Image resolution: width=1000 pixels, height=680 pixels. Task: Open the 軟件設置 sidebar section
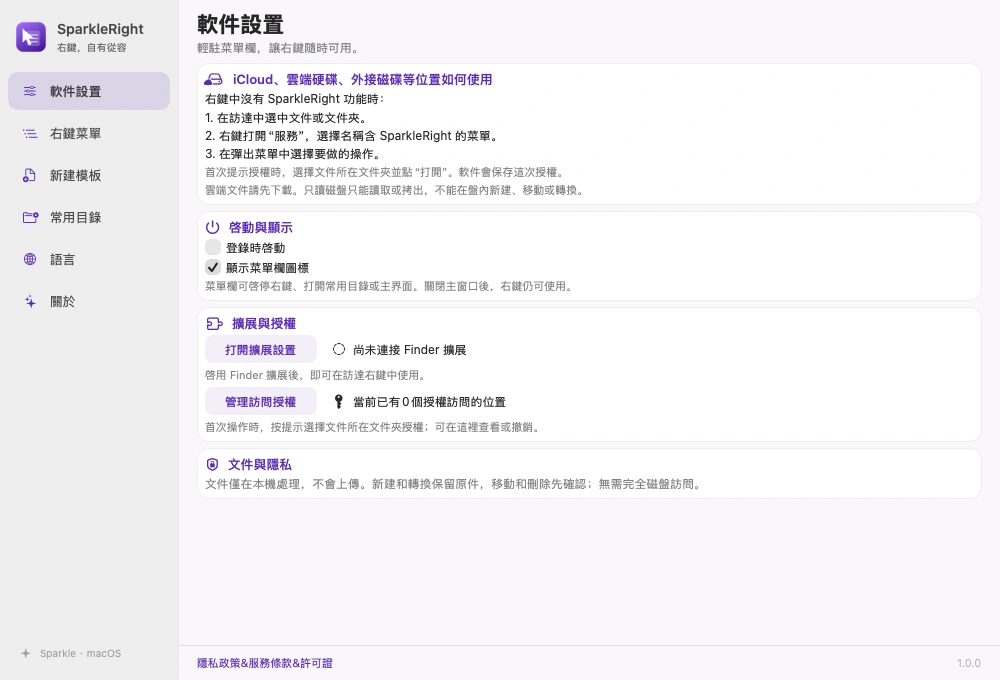[x=89, y=91]
